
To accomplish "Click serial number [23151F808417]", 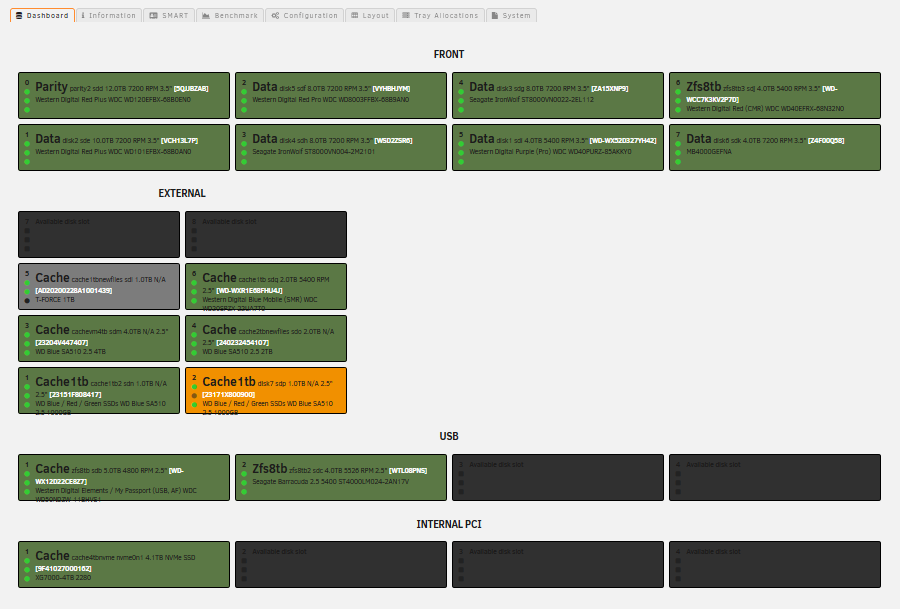I will click(75, 395).
